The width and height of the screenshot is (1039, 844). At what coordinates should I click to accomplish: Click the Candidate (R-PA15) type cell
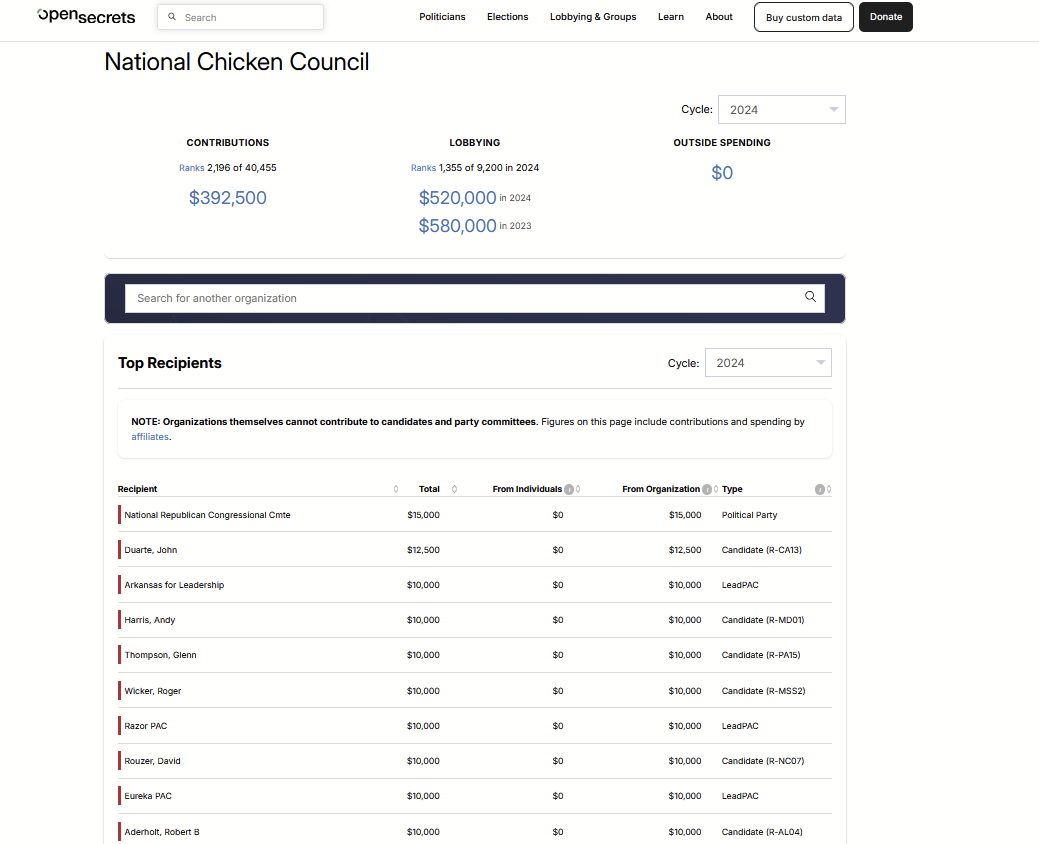[761, 655]
